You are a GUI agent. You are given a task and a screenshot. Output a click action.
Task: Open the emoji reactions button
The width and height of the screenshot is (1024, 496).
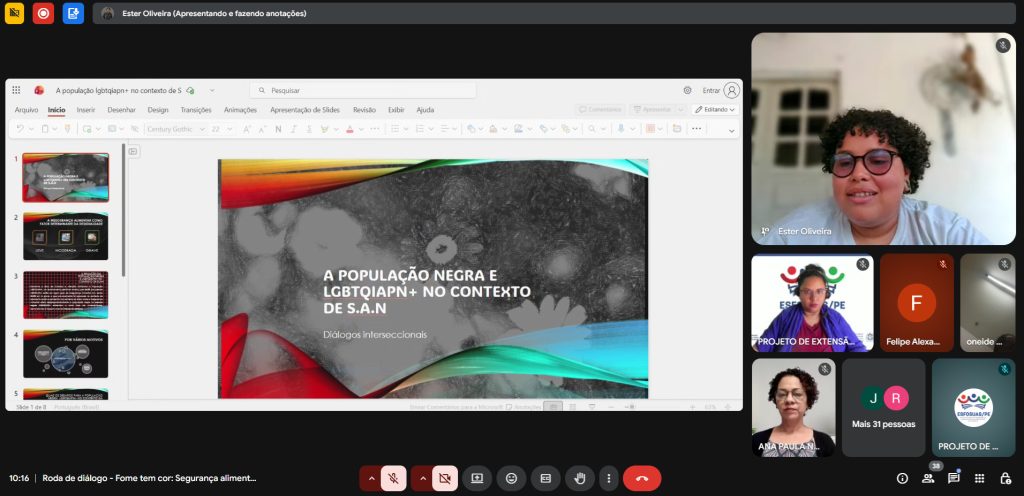tap(511, 478)
